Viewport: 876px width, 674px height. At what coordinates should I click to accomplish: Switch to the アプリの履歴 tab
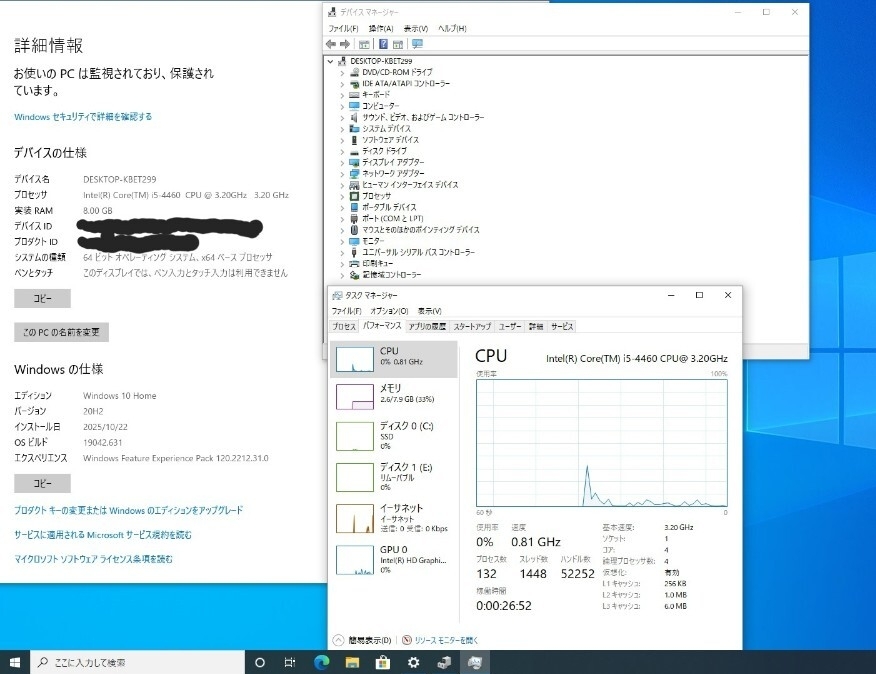(x=427, y=326)
